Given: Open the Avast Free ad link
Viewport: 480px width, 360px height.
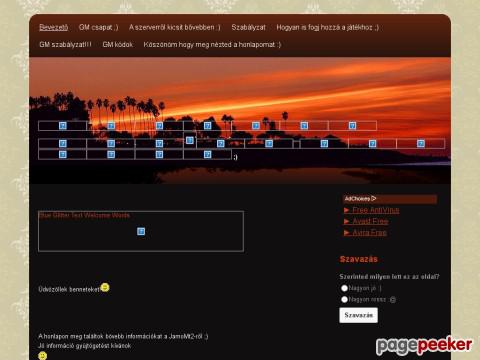Looking at the screenshot, I should [370, 221].
